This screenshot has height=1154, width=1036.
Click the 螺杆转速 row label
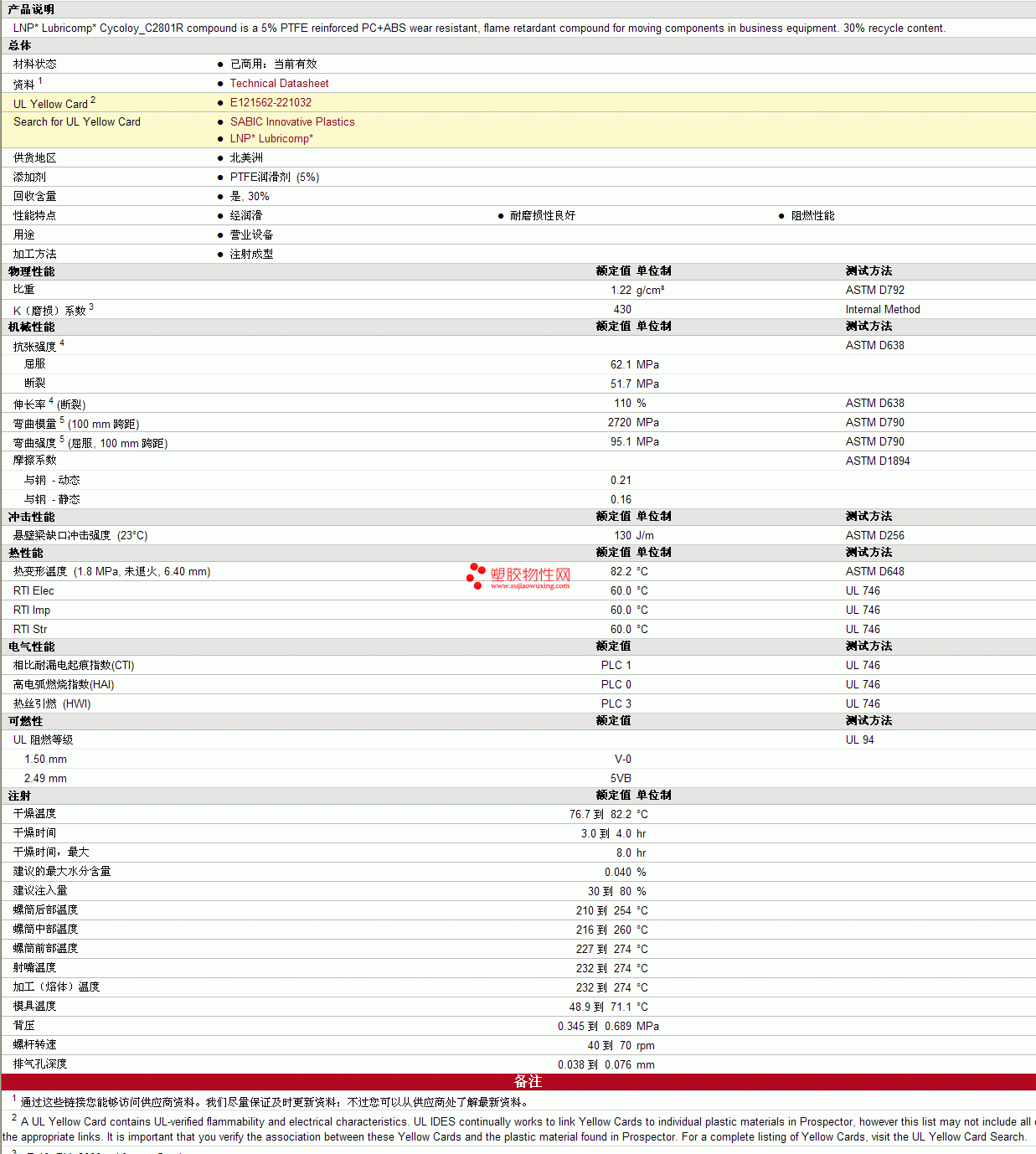[x=35, y=1045]
